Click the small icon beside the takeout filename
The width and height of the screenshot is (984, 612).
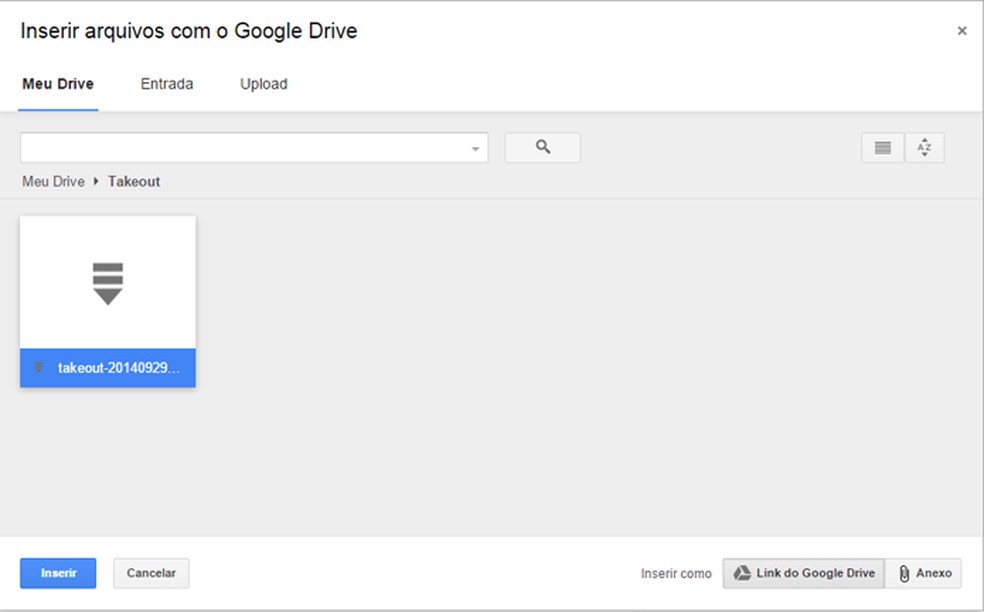click(x=38, y=367)
